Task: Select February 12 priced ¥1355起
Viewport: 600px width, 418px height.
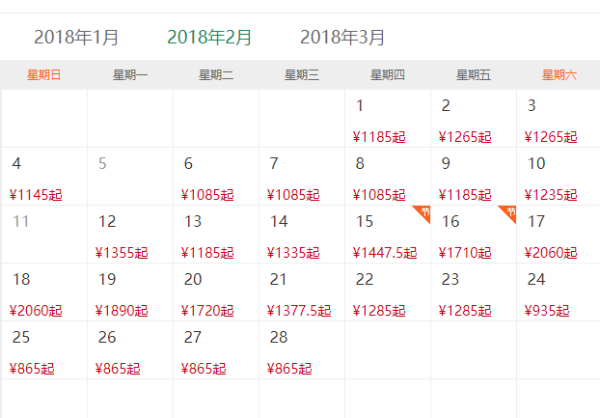Action: pos(130,235)
